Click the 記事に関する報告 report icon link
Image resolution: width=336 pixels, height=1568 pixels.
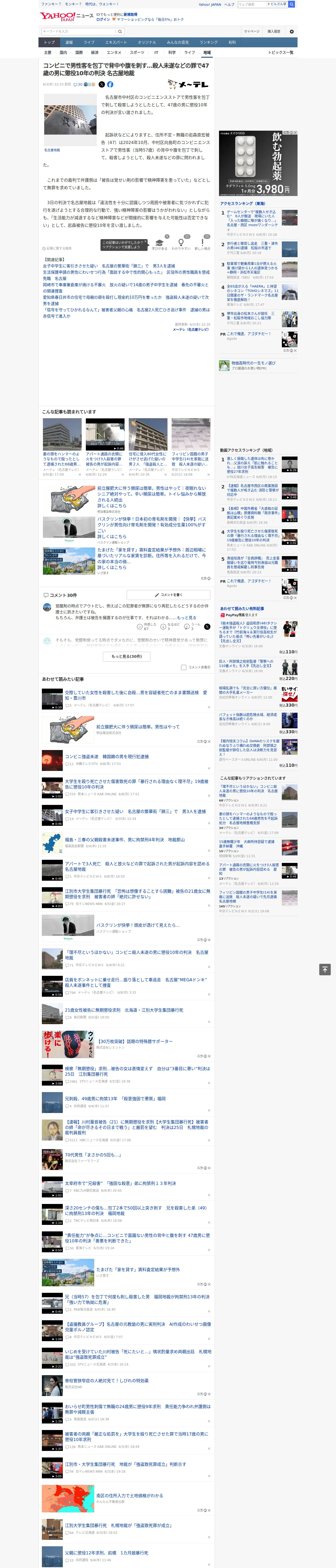click(57, 248)
